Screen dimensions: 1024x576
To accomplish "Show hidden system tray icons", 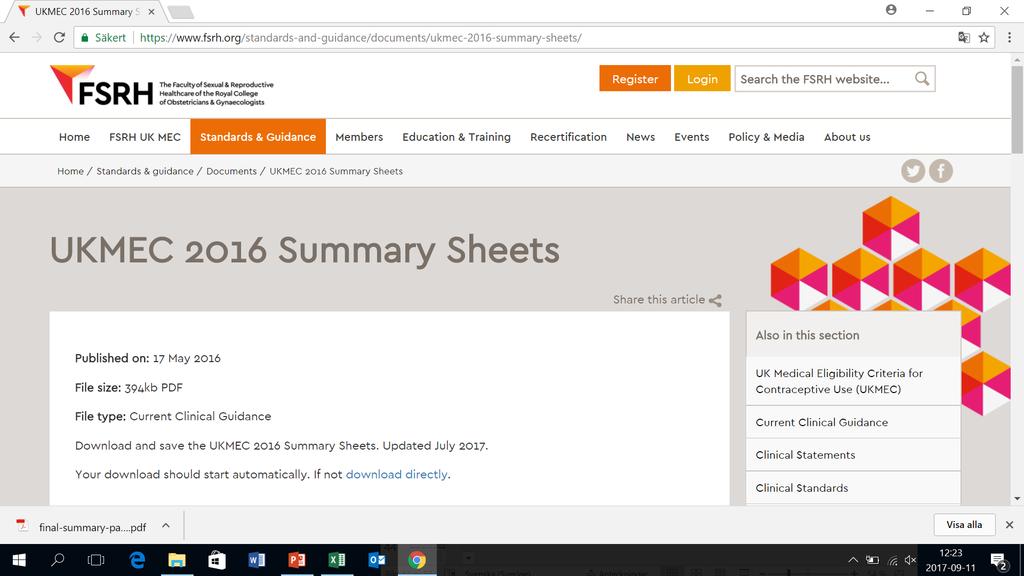I will (853, 560).
